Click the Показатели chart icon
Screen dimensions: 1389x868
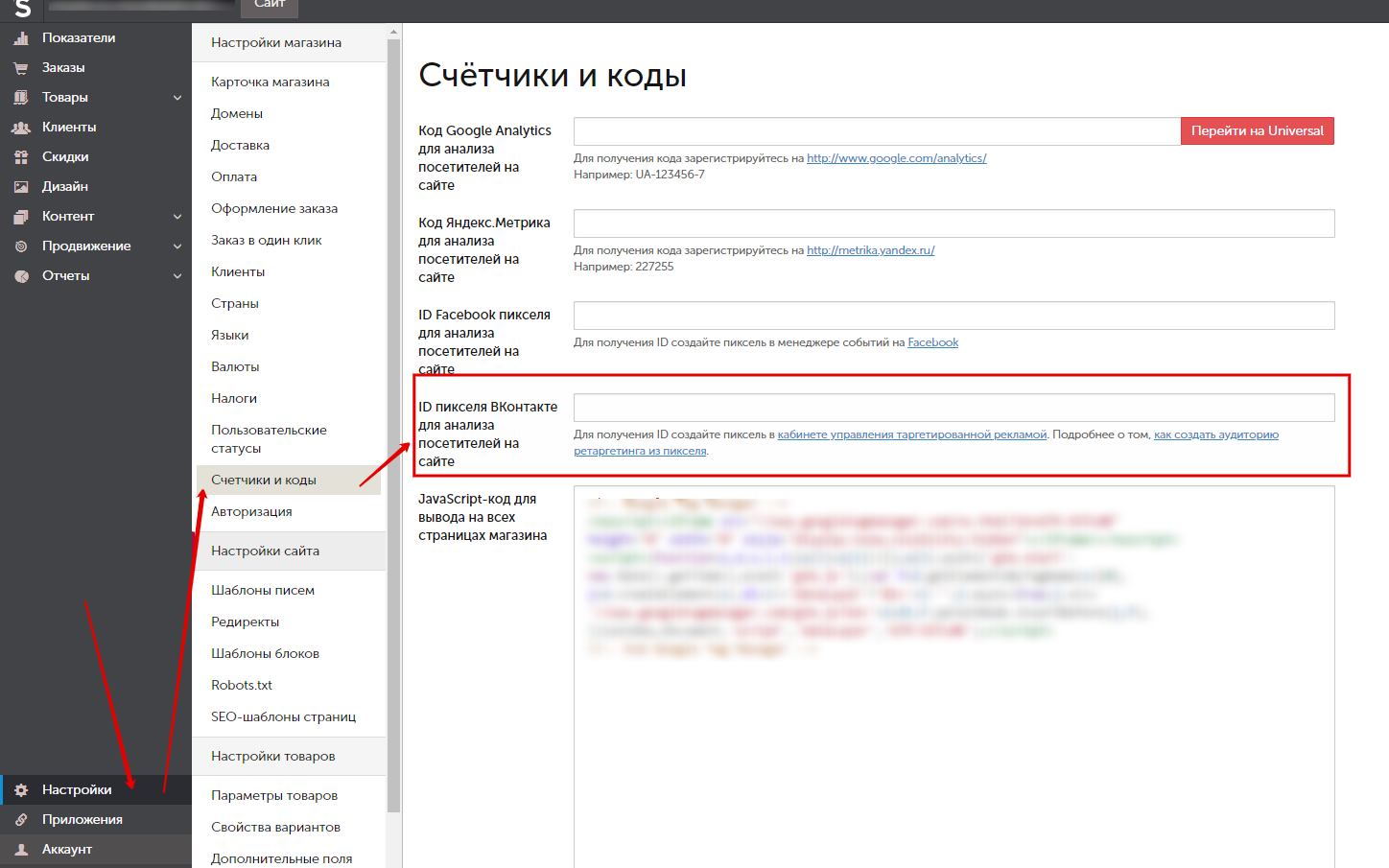pyautogui.click(x=21, y=38)
